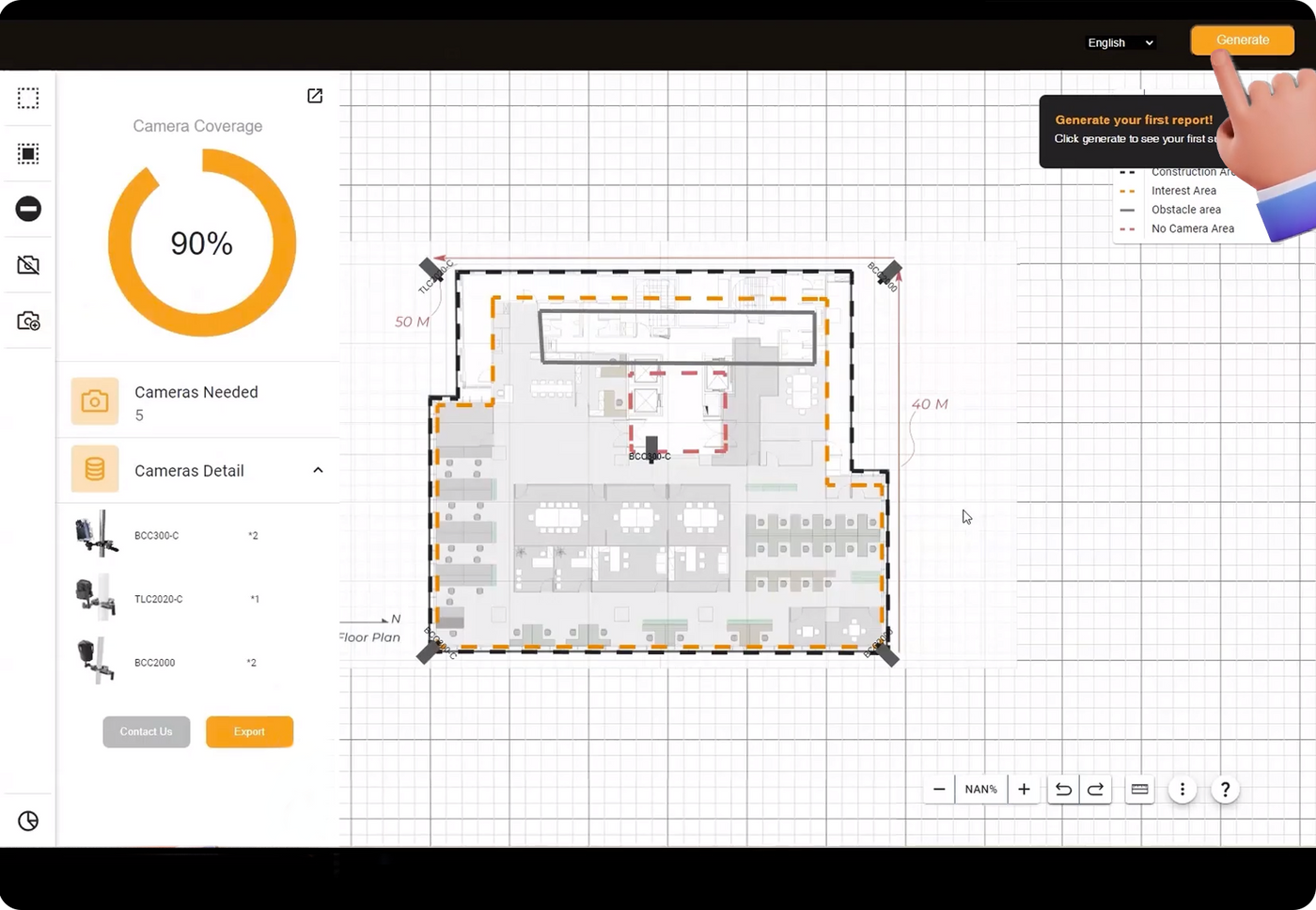Select the interest area tool icon
This screenshot has width=1316, height=910.
coord(28,154)
